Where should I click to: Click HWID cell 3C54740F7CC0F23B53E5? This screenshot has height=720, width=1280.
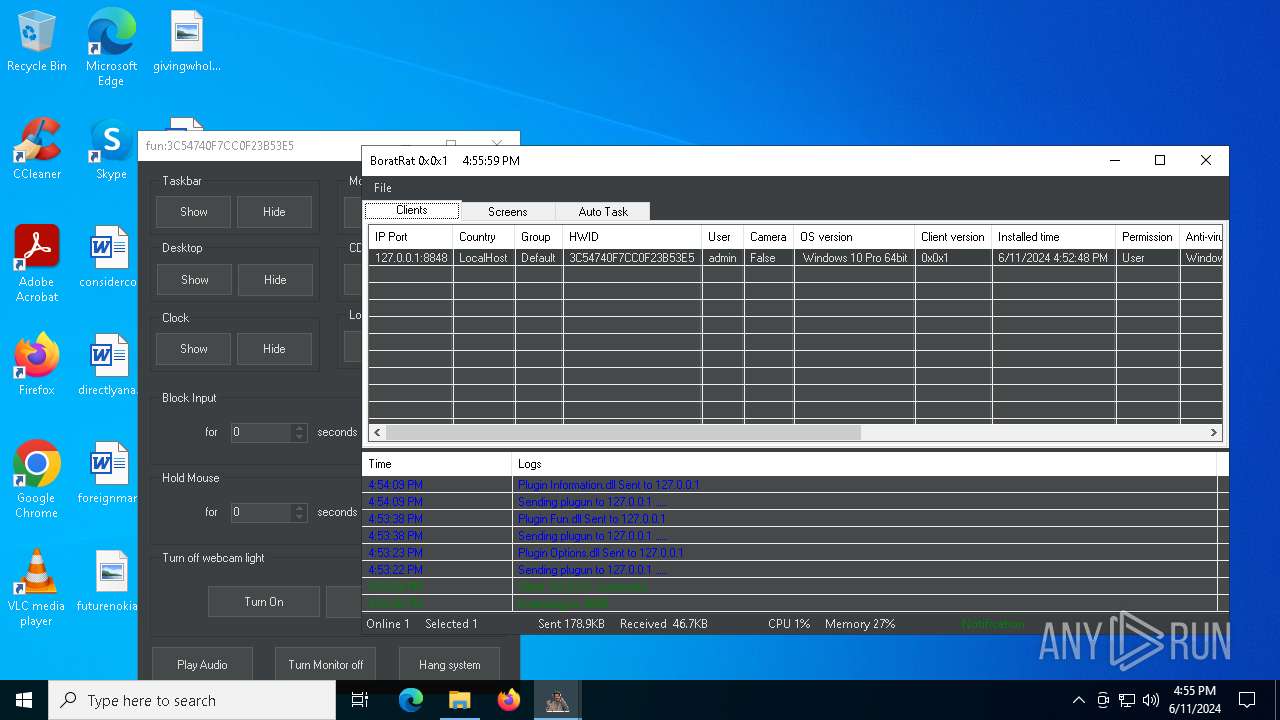pyautogui.click(x=632, y=258)
